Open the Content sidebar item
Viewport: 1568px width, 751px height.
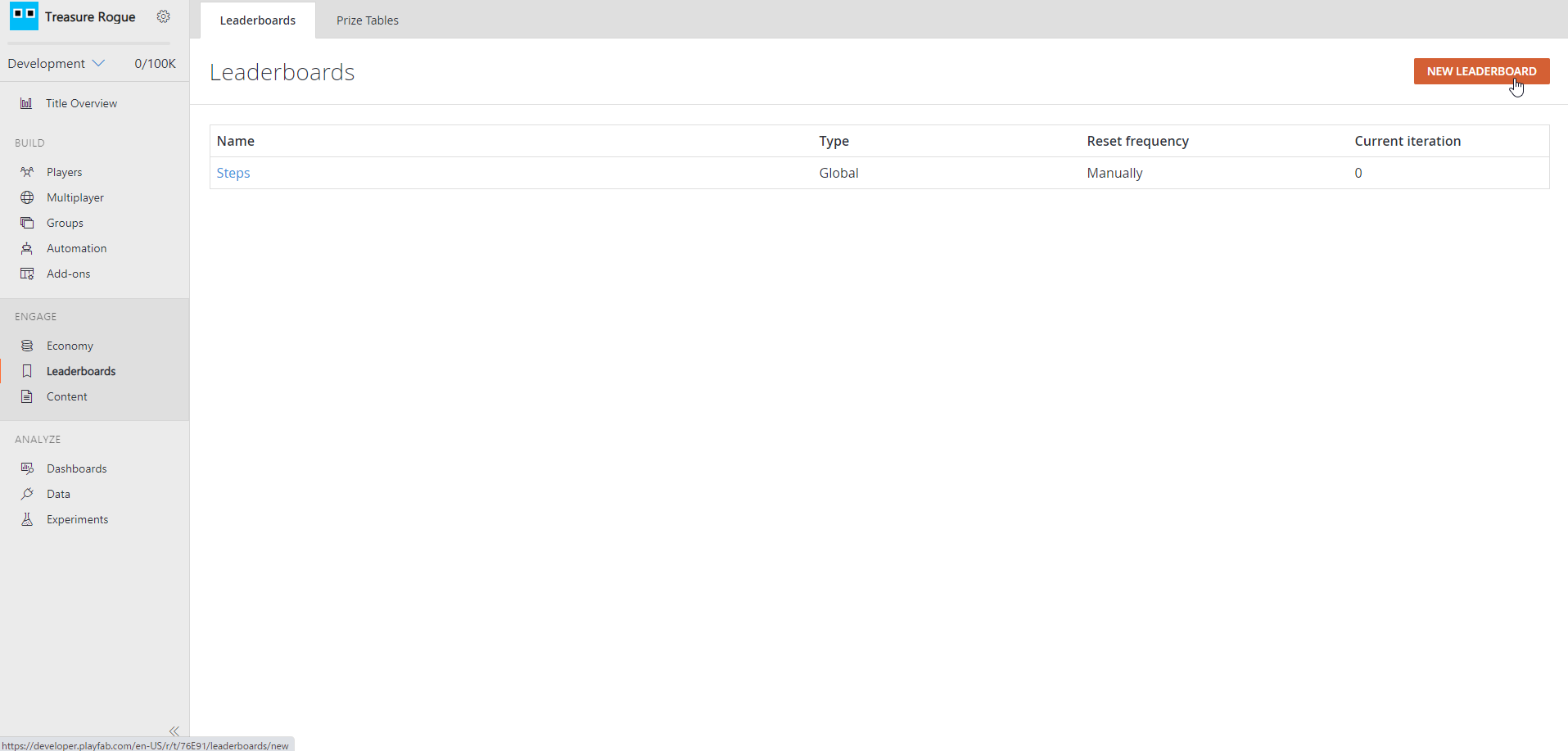click(x=66, y=396)
